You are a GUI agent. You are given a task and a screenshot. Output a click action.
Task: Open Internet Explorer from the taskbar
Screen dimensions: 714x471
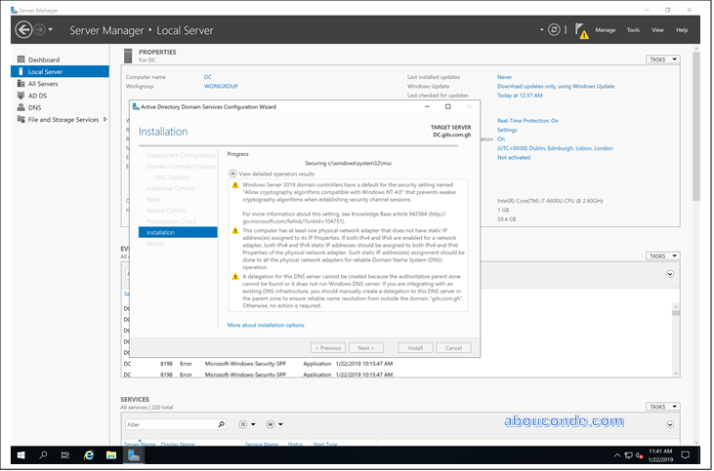tap(88, 456)
